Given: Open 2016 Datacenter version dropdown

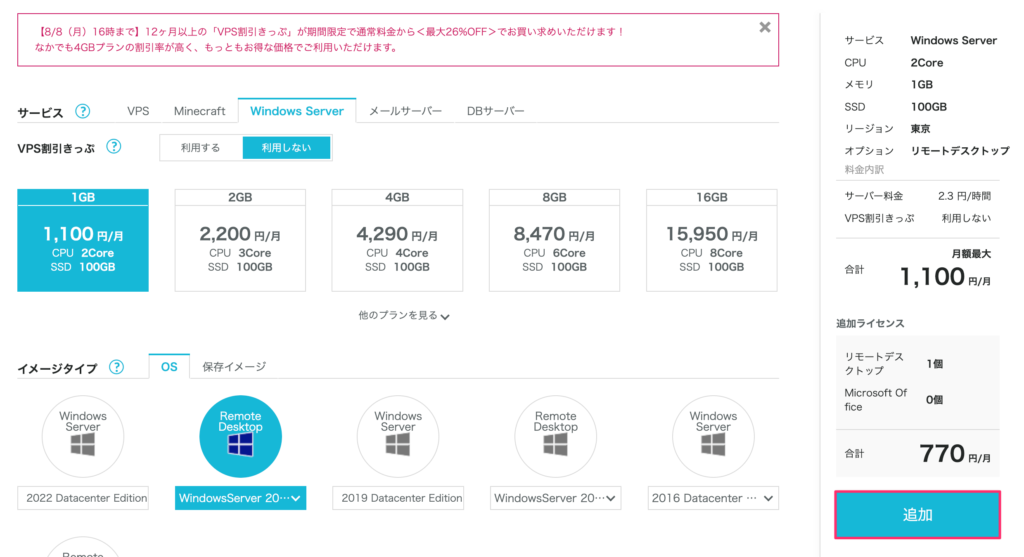Looking at the screenshot, I should pos(713,498).
